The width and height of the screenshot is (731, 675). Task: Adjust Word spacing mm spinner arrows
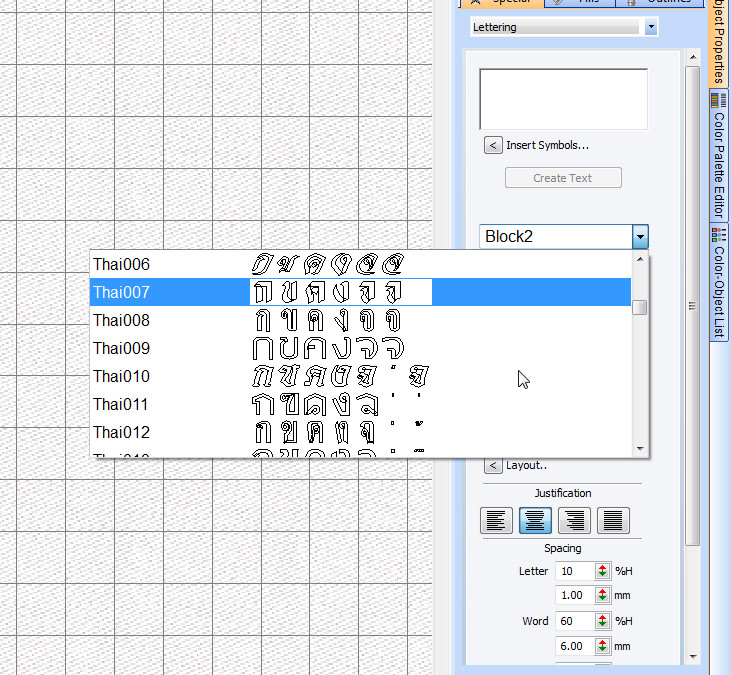[x=603, y=646]
